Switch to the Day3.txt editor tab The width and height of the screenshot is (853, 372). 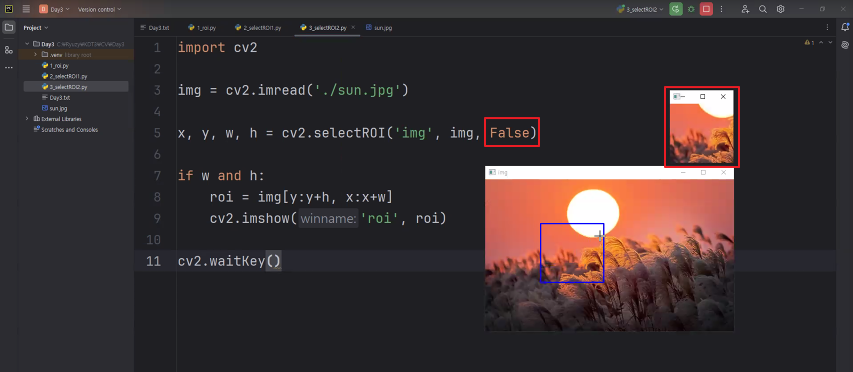[x=155, y=27]
